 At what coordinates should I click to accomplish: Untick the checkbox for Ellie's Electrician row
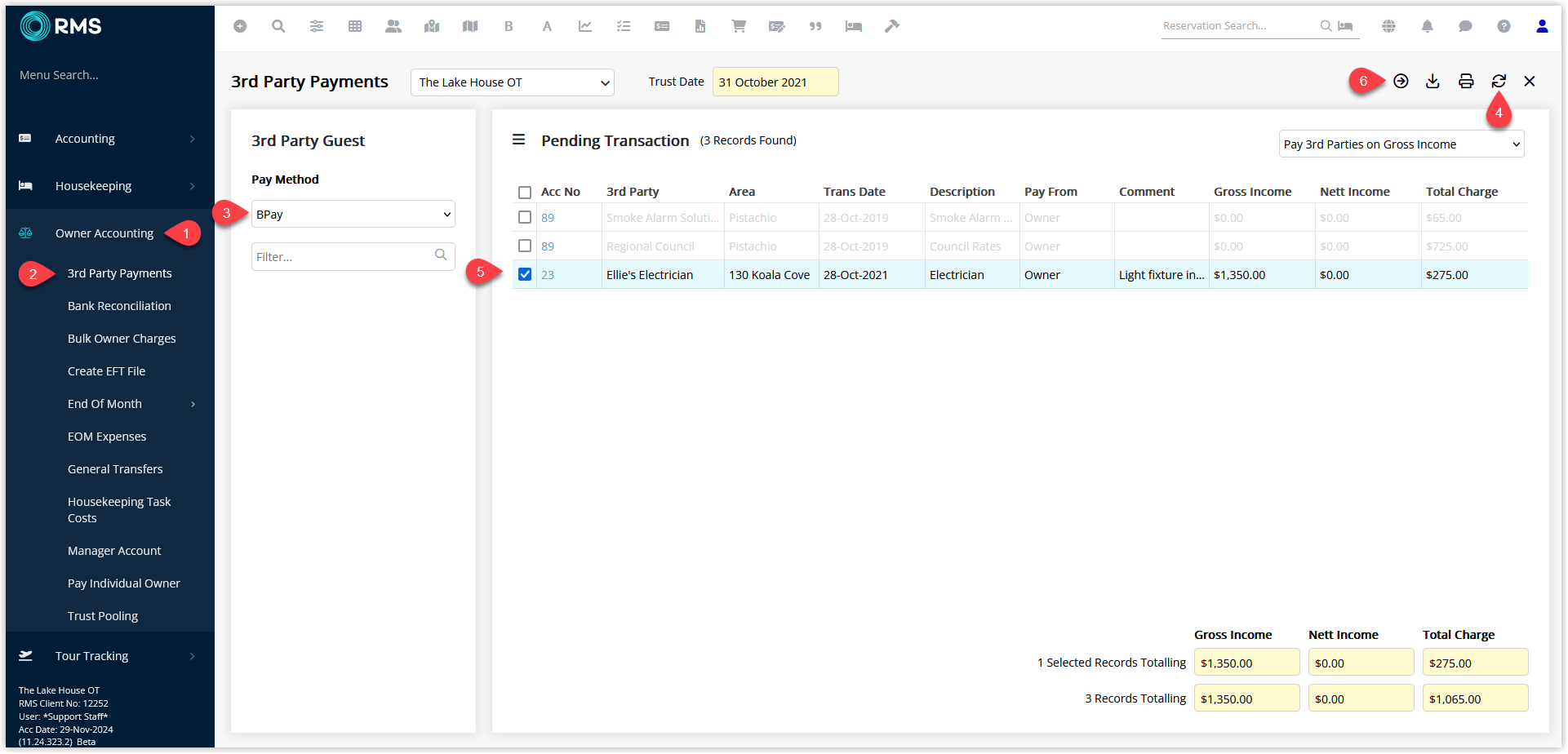525,274
